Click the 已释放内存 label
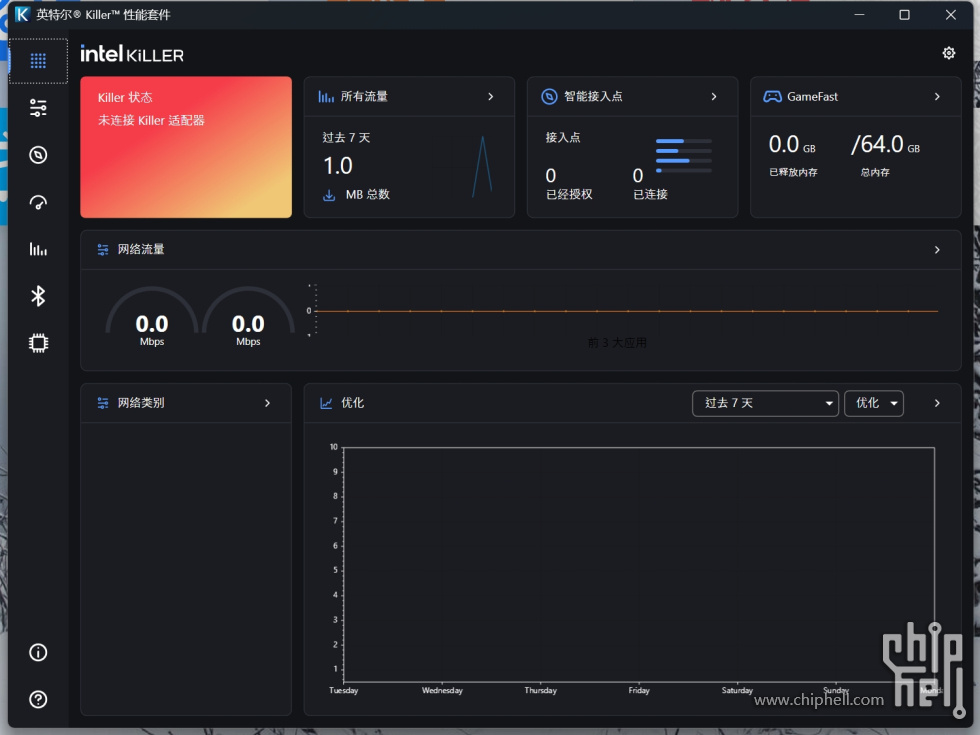The image size is (980, 735). [793, 172]
